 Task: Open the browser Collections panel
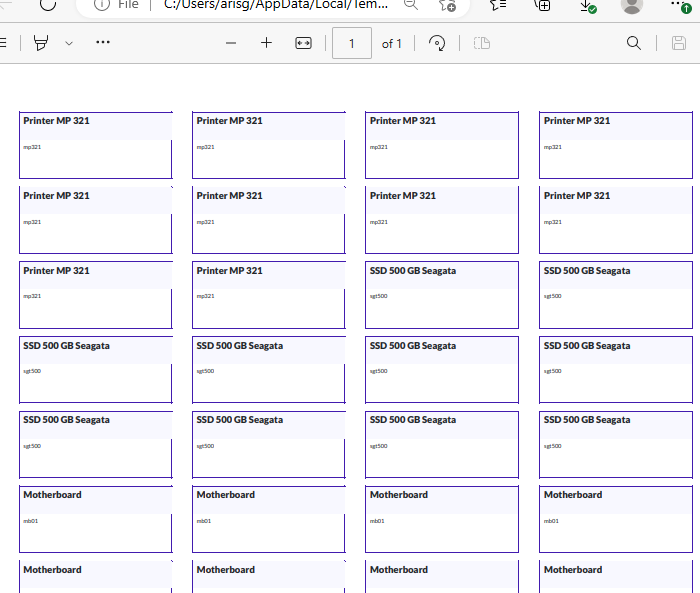click(542, 5)
